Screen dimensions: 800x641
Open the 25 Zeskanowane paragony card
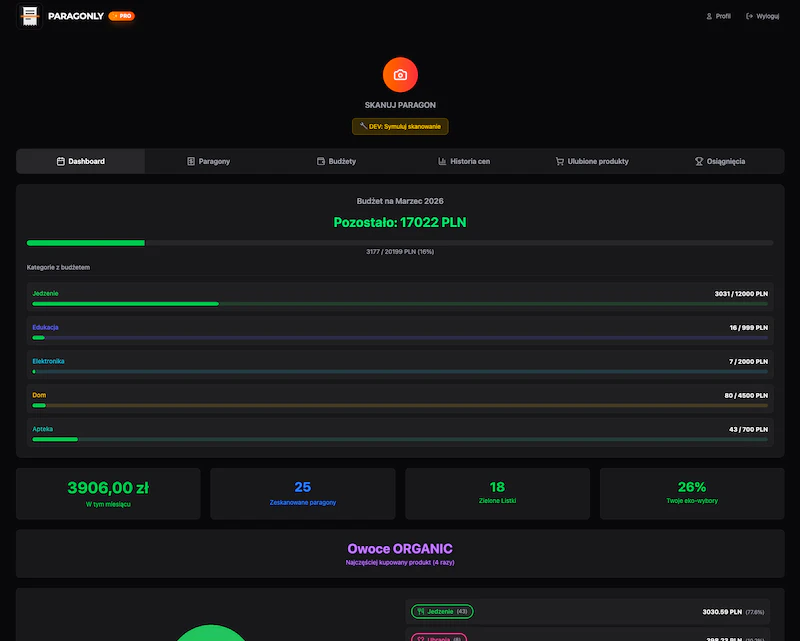pyautogui.click(x=303, y=494)
